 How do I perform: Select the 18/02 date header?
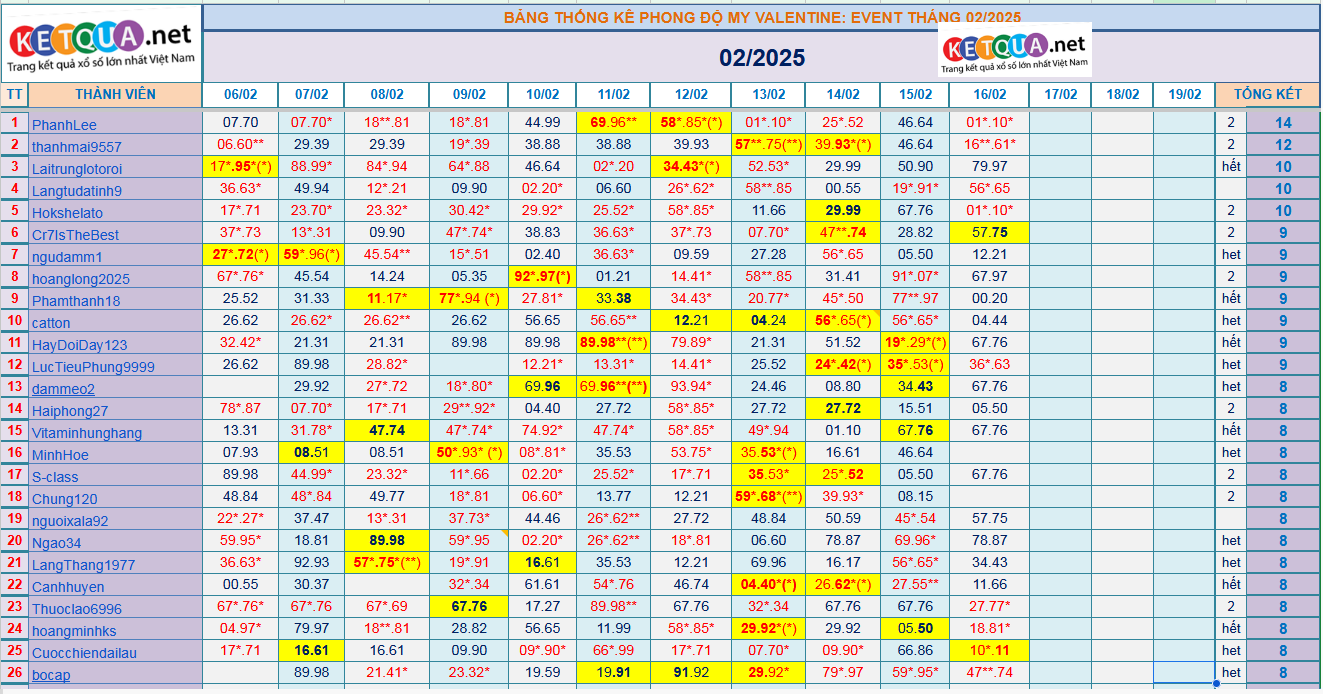(x=1122, y=95)
